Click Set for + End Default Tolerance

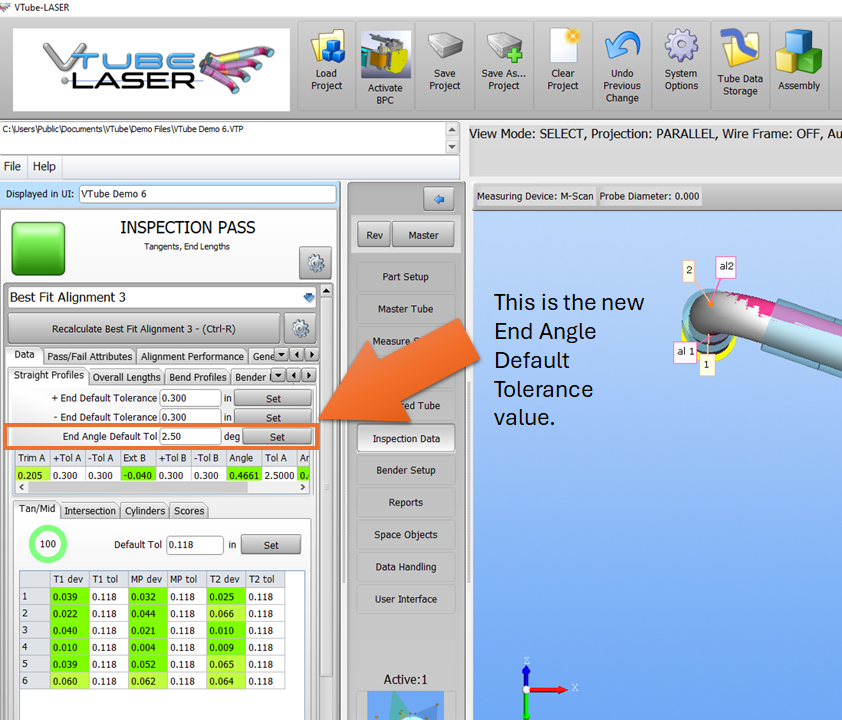tap(273, 398)
